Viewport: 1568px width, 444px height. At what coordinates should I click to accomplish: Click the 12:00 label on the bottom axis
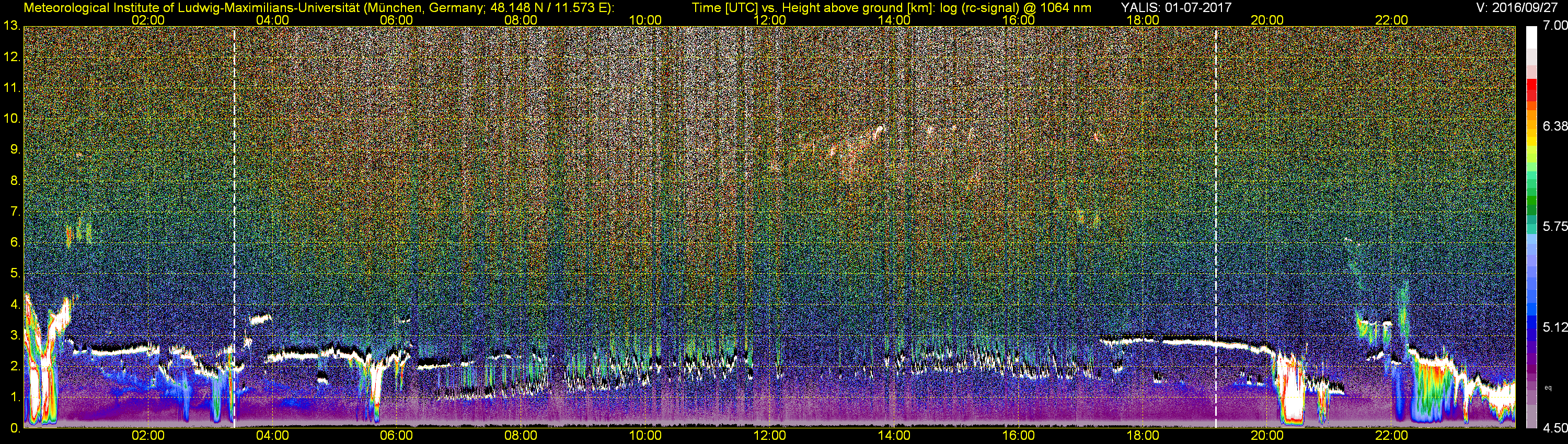click(x=769, y=436)
